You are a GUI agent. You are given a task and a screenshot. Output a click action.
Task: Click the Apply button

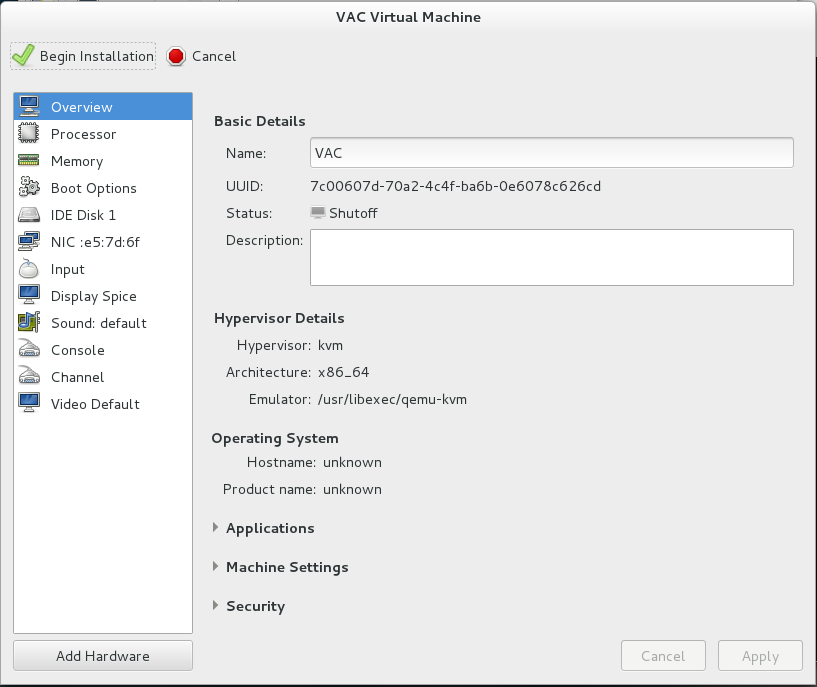point(760,656)
